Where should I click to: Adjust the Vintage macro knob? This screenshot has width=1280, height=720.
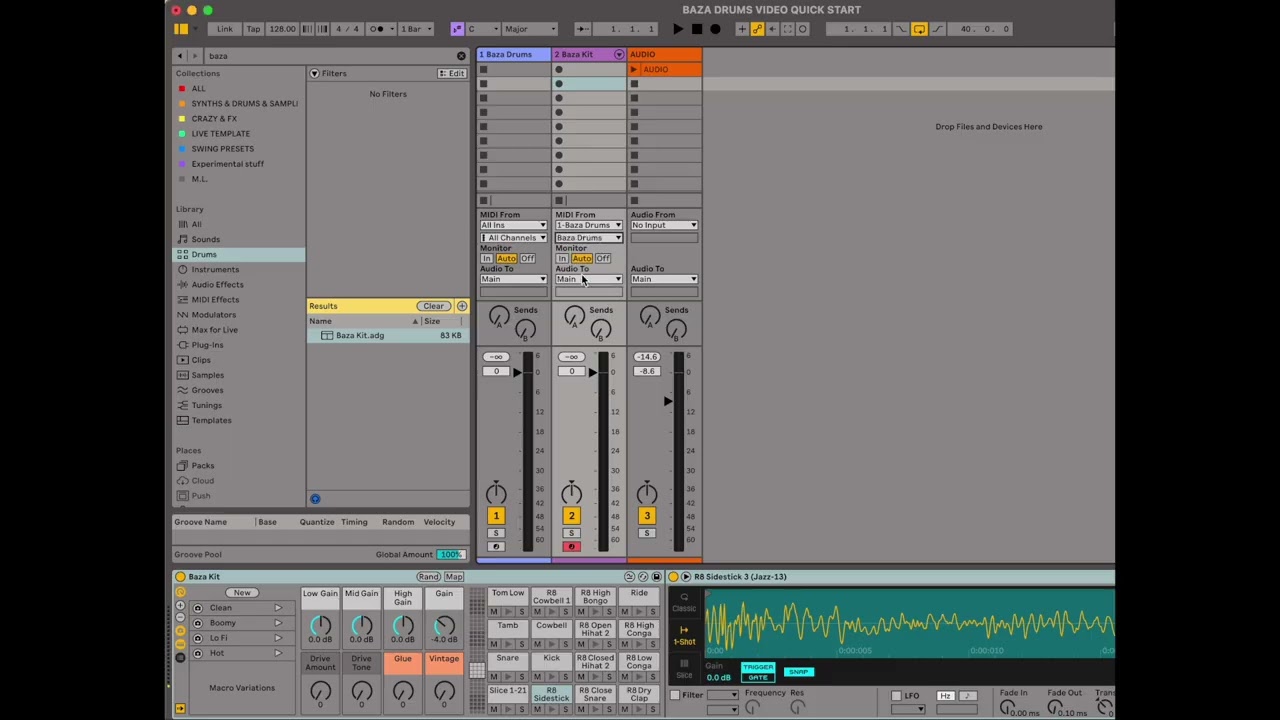[444, 691]
